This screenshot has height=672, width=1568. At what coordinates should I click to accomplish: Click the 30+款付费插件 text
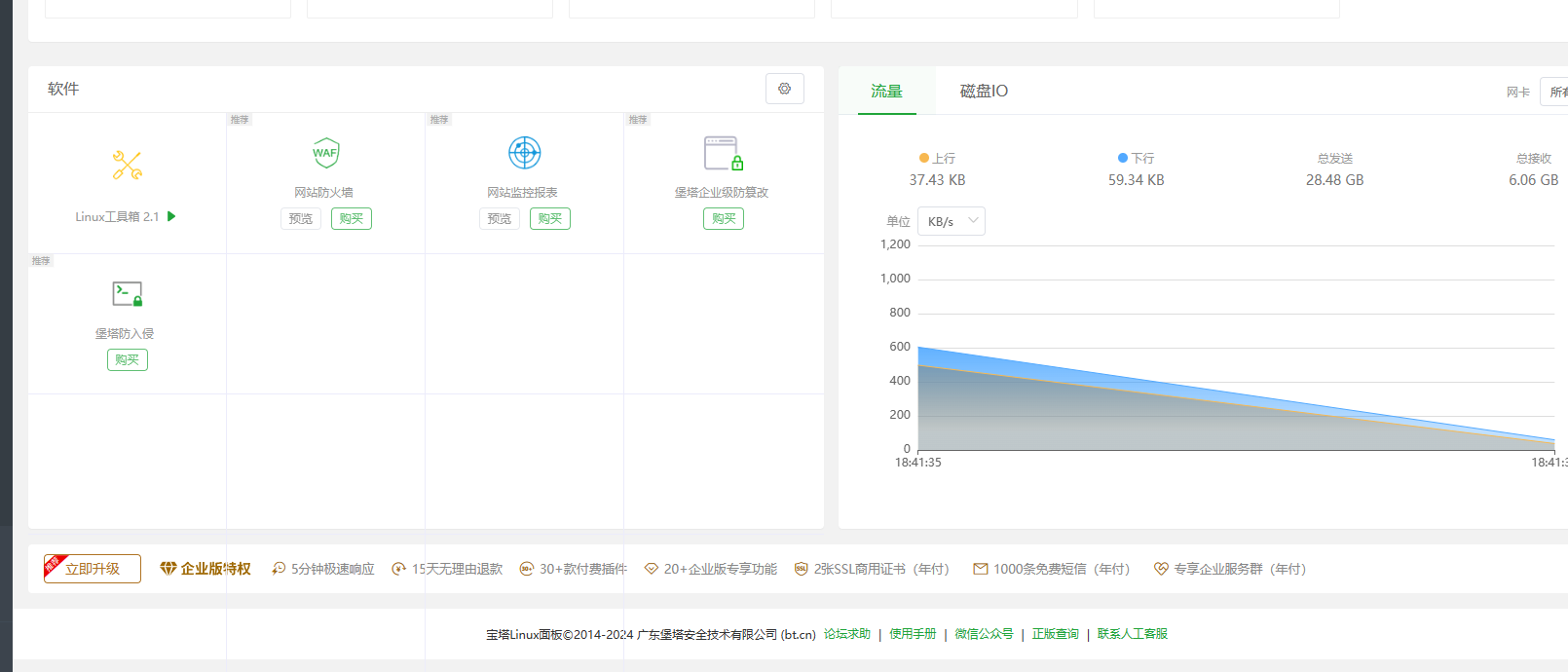583,569
